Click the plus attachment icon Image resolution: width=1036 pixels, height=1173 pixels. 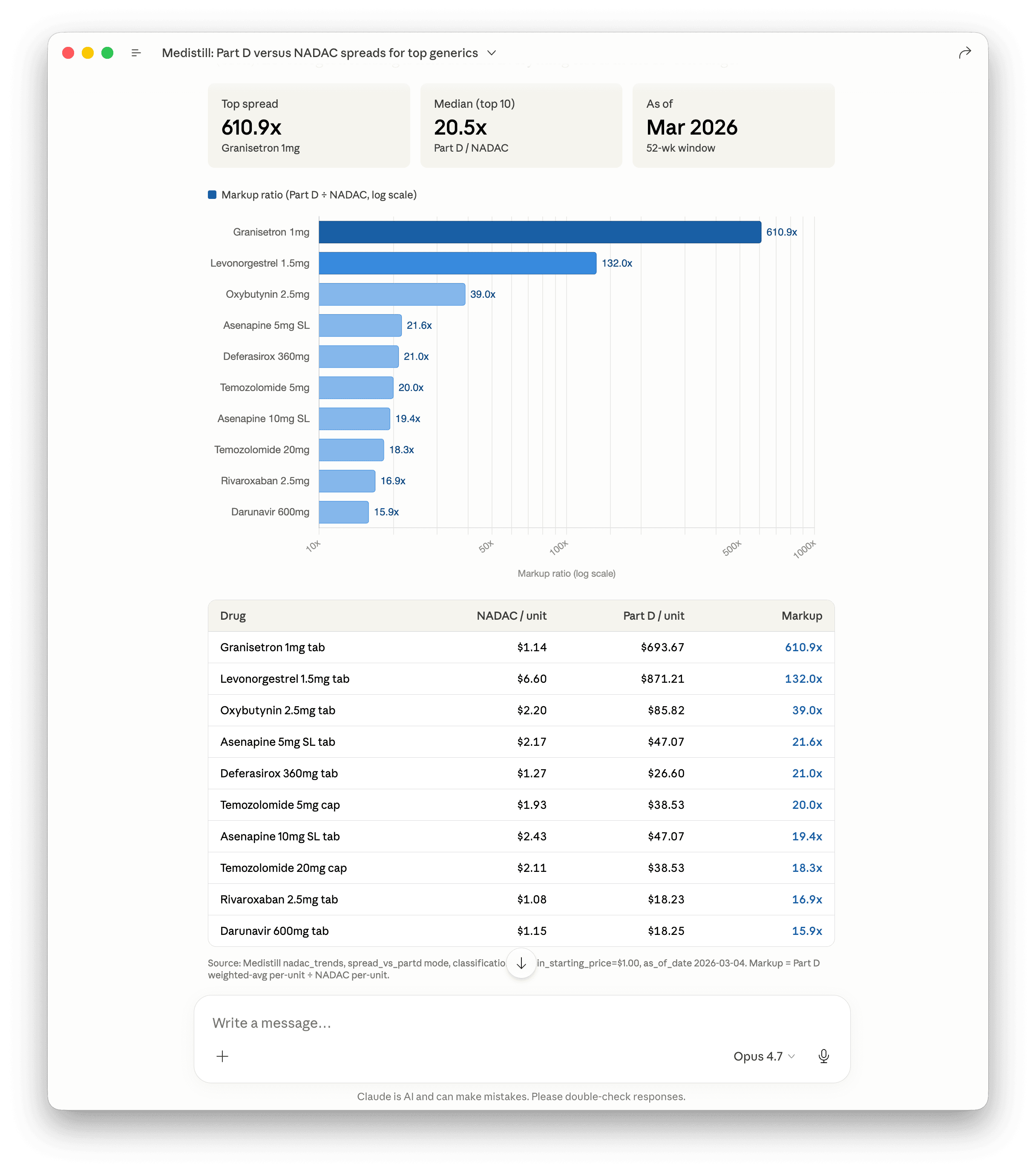pyautogui.click(x=223, y=1056)
